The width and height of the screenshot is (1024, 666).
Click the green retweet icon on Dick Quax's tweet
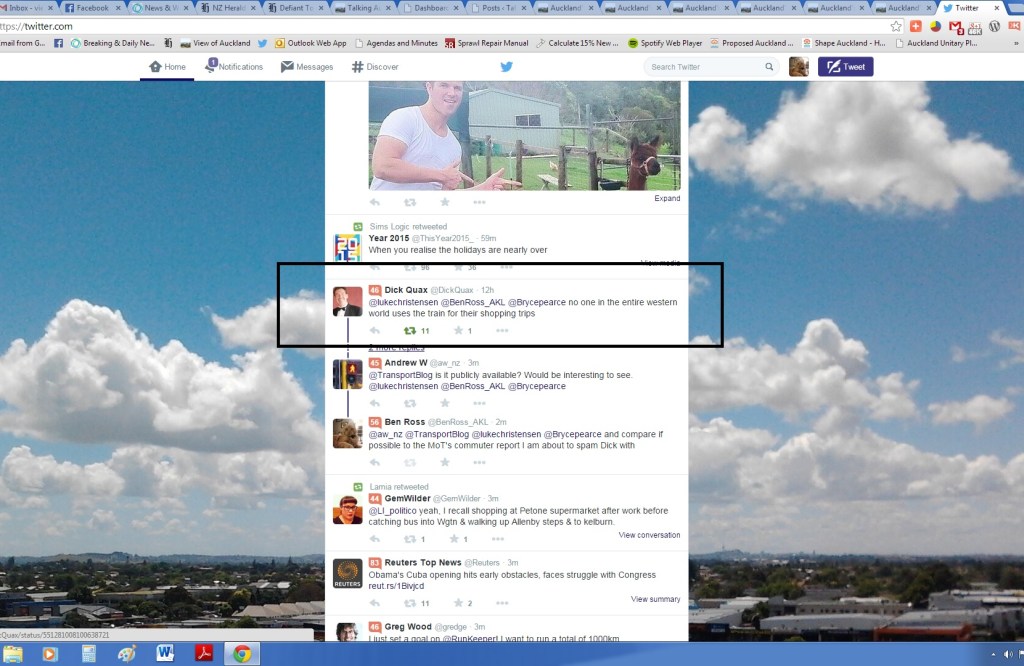409,330
